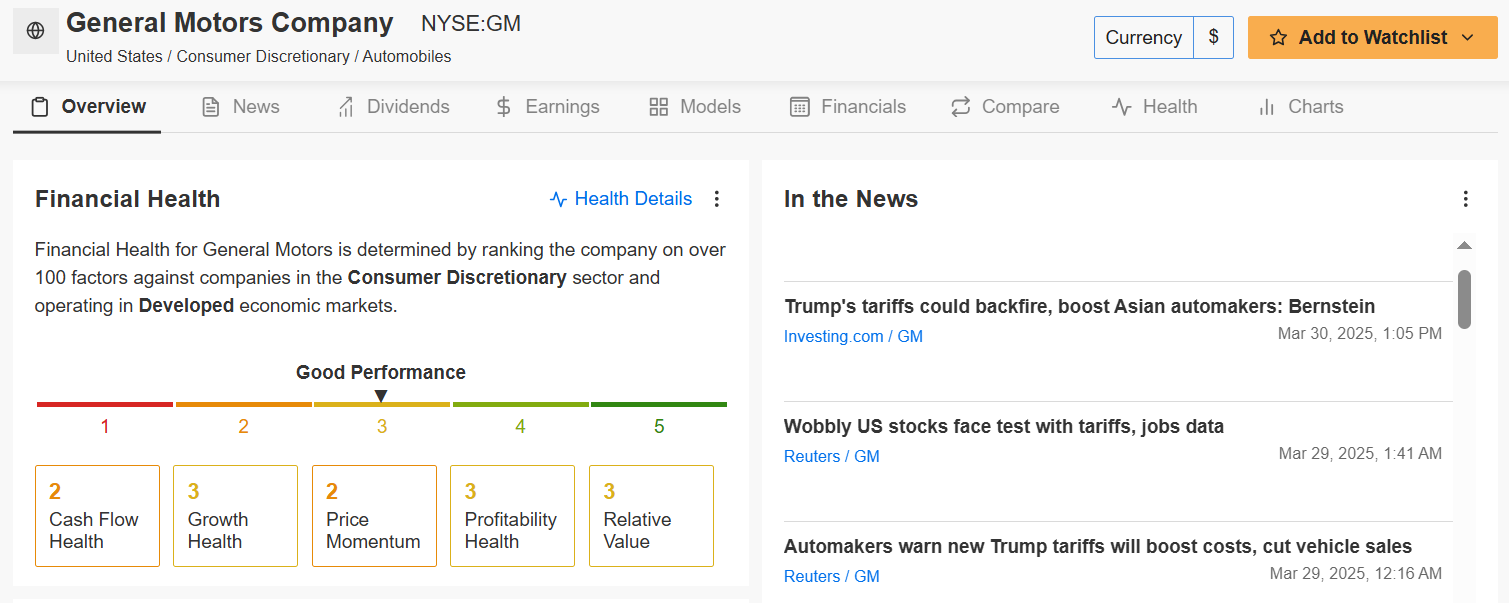Select the Profitability Health score card
The height and width of the screenshot is (603, 1509).
tap(512, 516)
